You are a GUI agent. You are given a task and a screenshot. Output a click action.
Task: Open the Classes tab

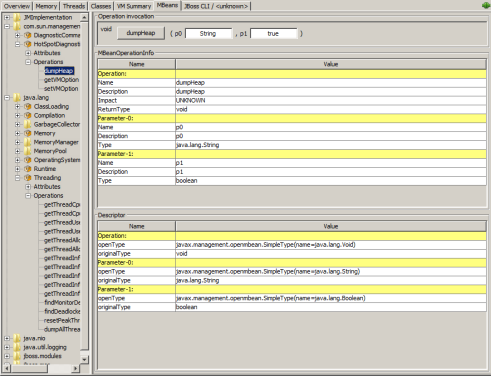101,6
